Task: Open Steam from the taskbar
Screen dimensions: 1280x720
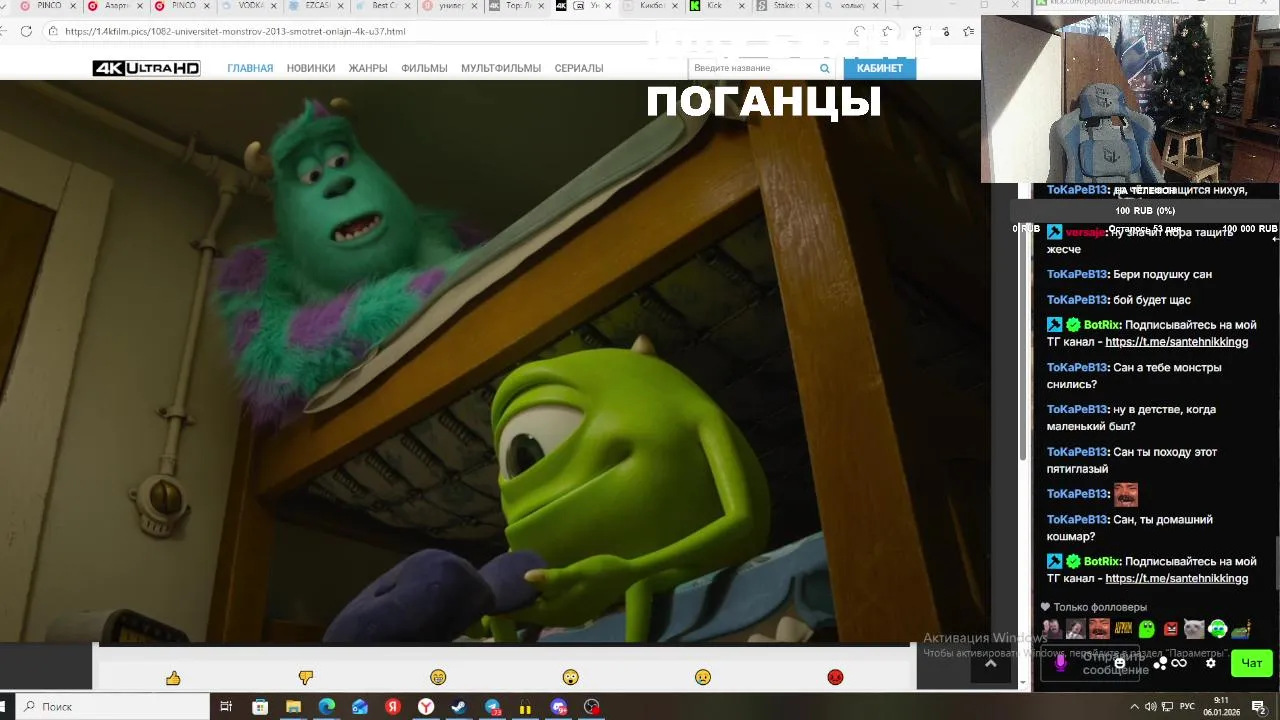Action: [459, 707]
